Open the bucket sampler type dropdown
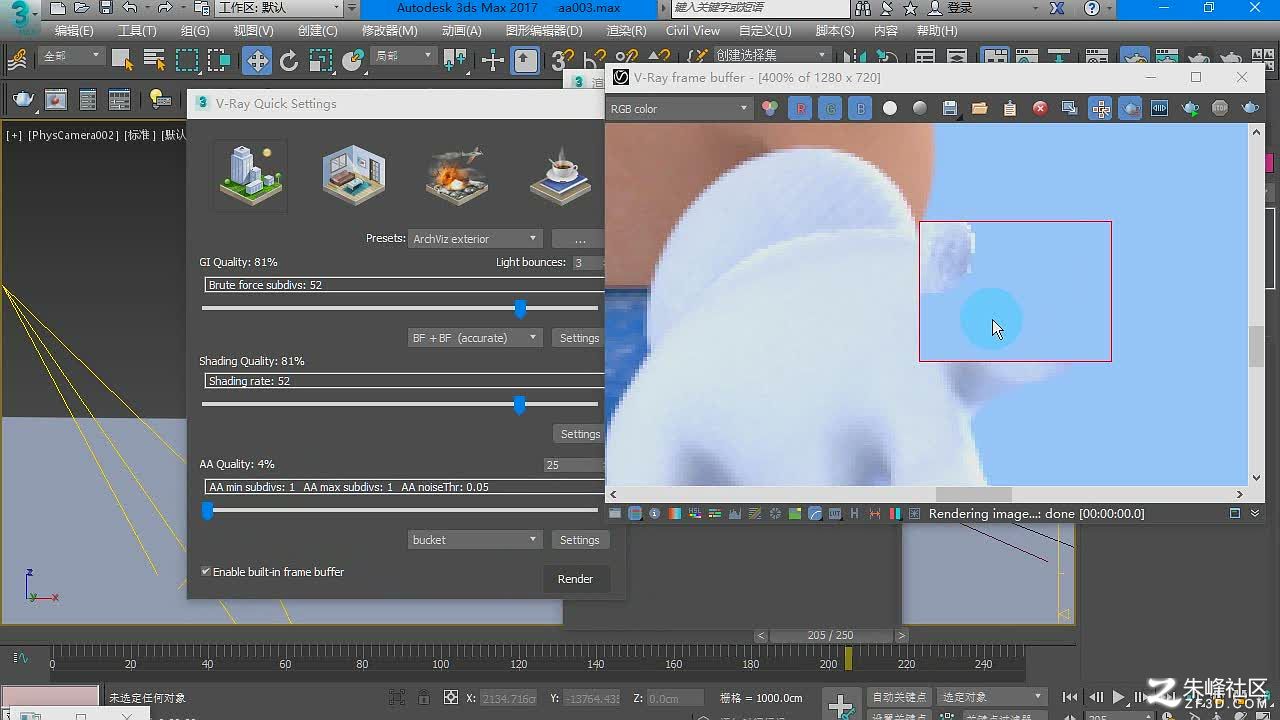This screenshot has width=1280, height=720. [x=475, y=540]
